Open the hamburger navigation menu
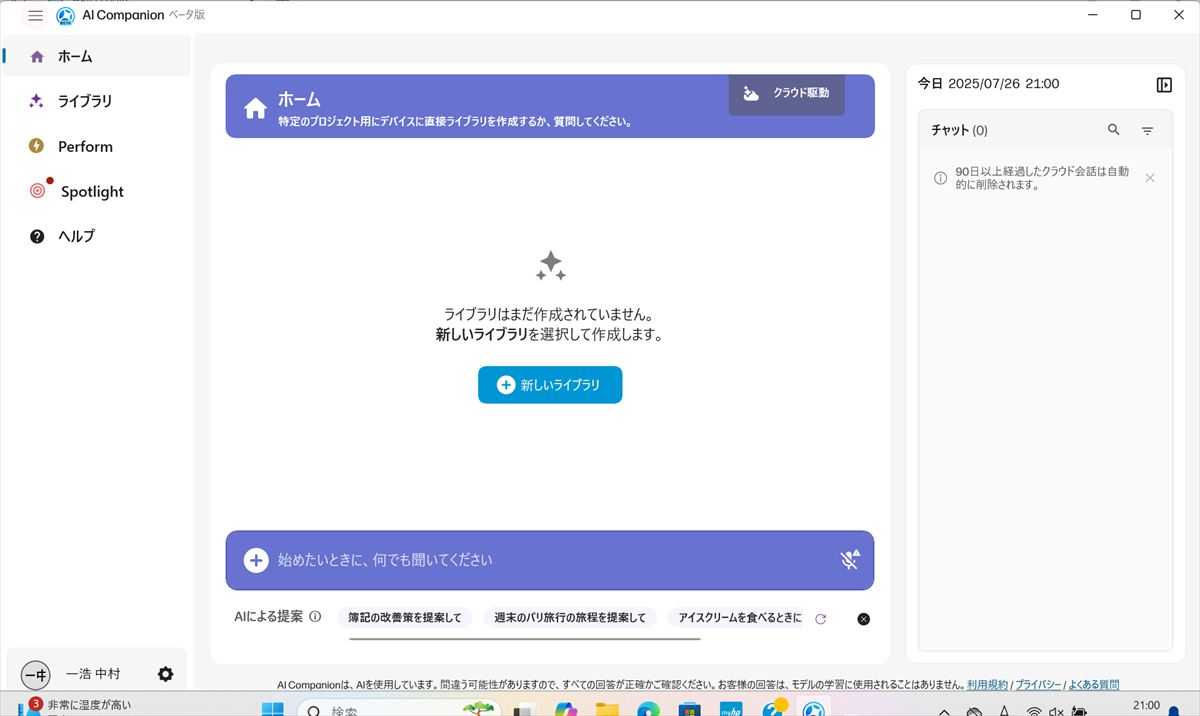The width and height of the screenshot is (1200, 716). [35, 16]
